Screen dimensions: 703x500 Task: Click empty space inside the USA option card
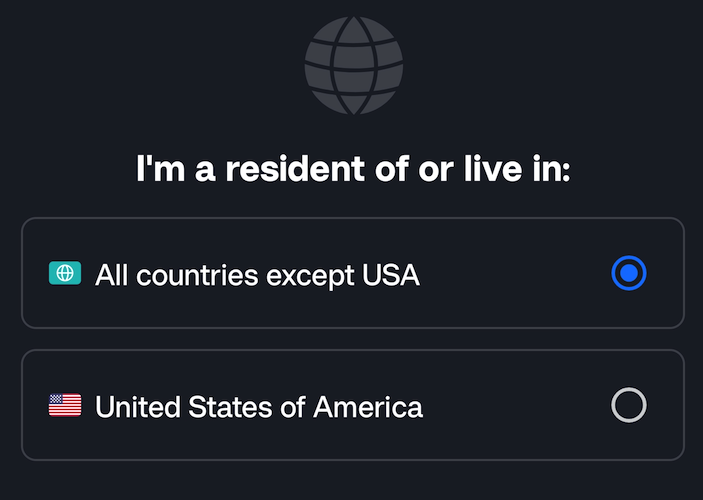click(x=516, y=405)
